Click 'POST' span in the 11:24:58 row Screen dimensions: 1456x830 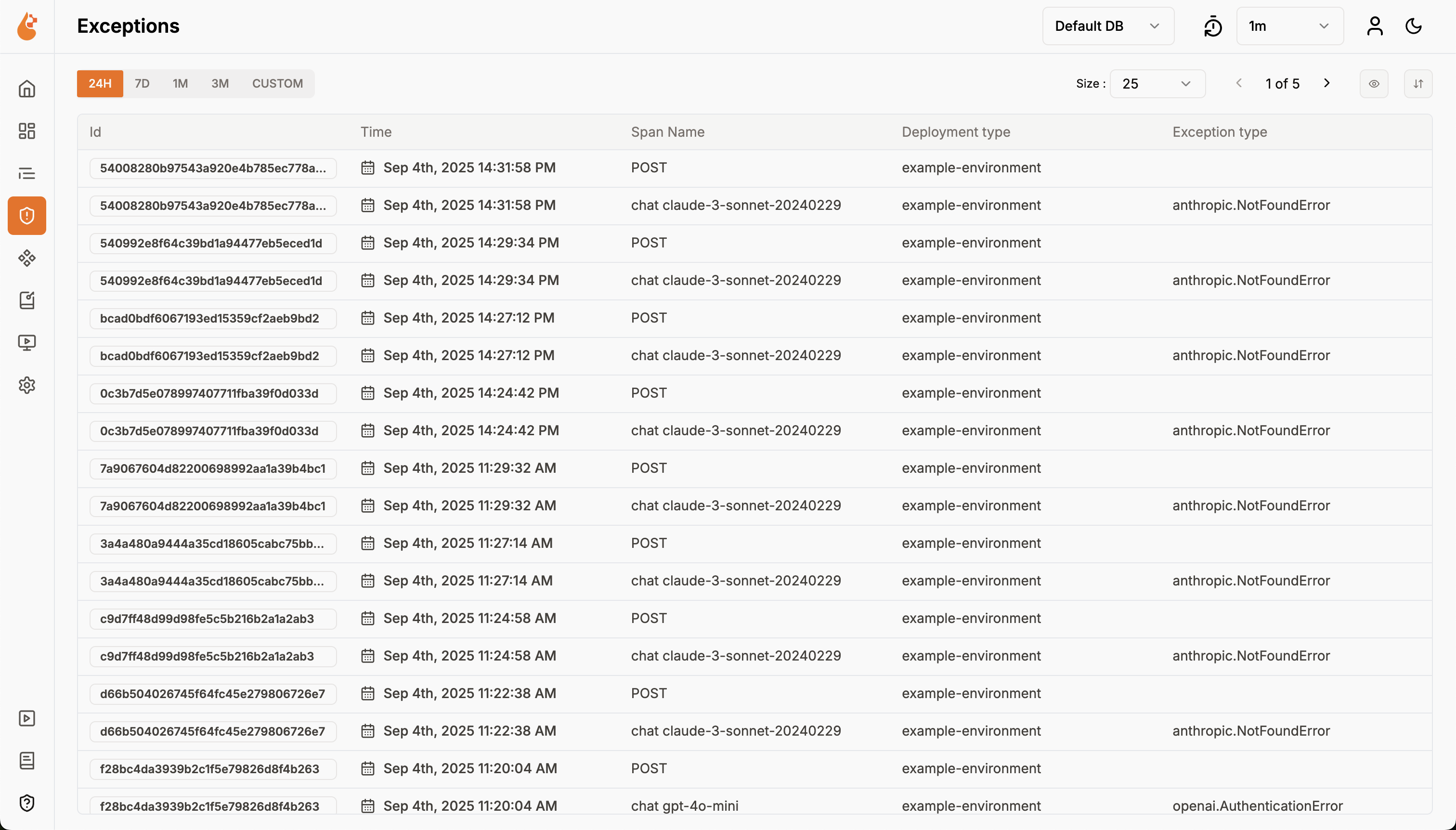(649, 618)
